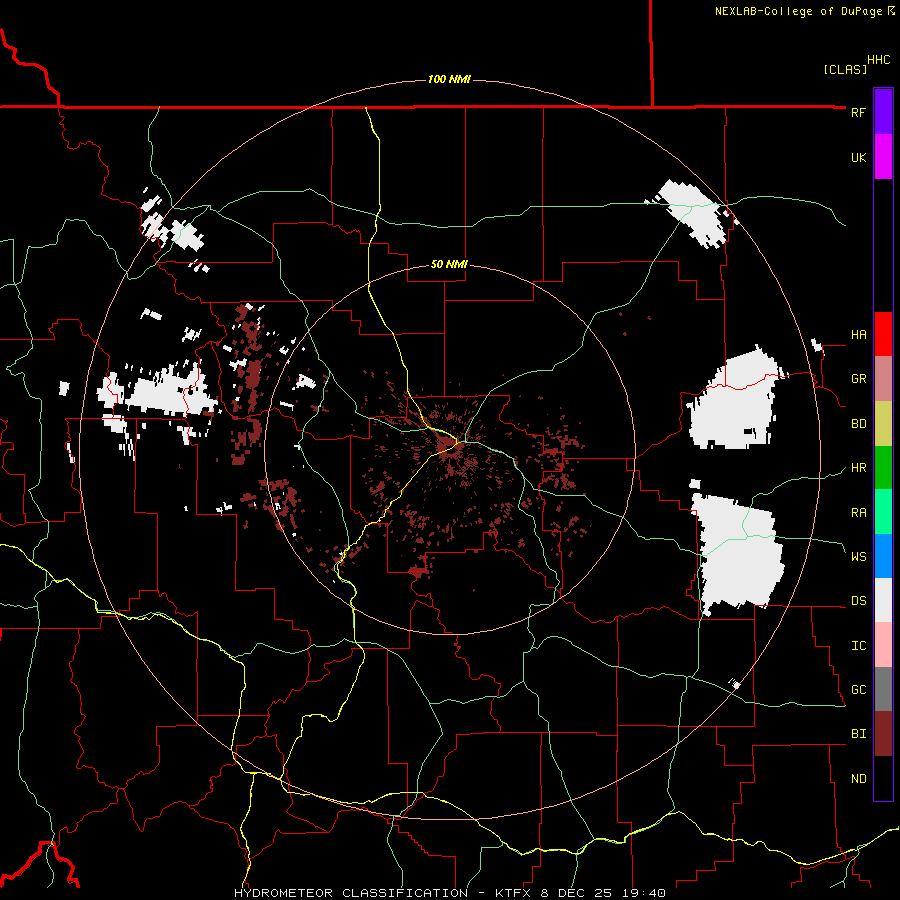The width and height of the screenshot is (900, 900).
Task: Click the ND black legend swatch
Action: click(883, 778)
